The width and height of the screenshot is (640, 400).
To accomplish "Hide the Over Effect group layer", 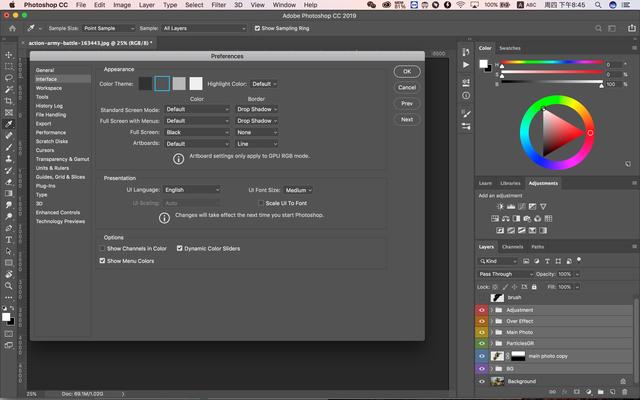I will pos(482,321).
